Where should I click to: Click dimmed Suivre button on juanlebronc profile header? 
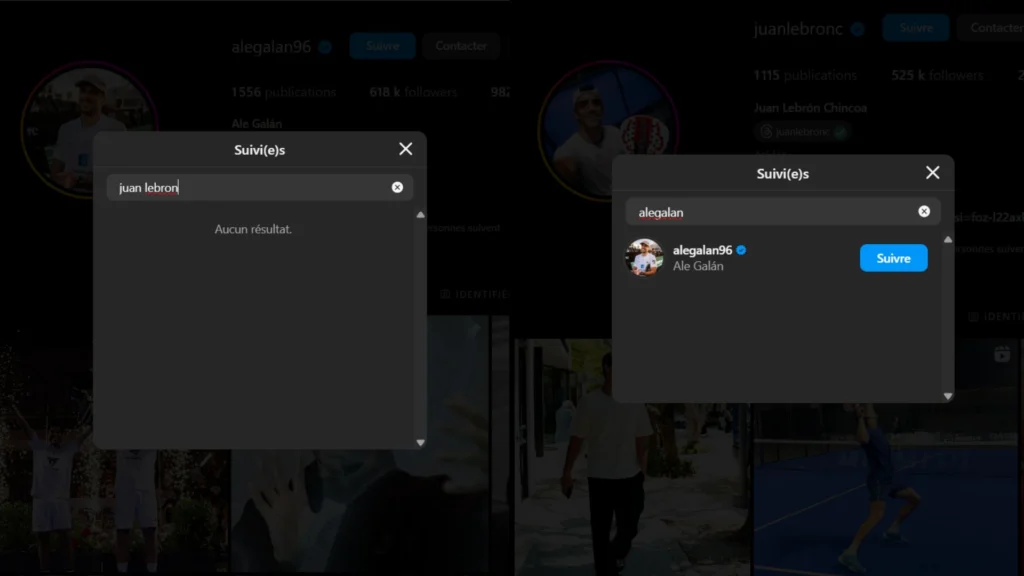click(916, 28)
